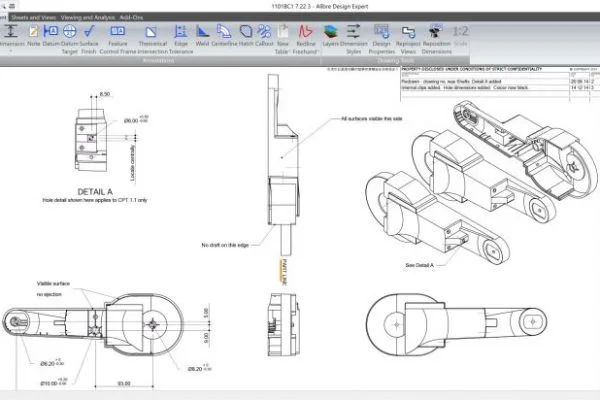Click the New Table tool
Screen dimensions: 600x400
pos(282,39)
